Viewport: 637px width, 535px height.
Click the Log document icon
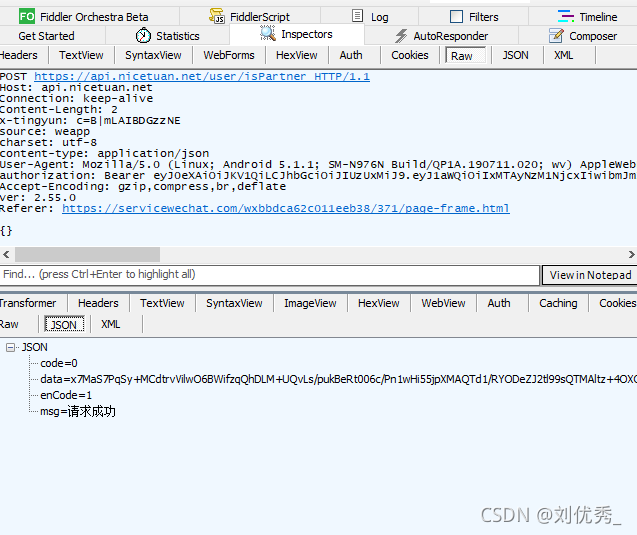click(357, 16)
